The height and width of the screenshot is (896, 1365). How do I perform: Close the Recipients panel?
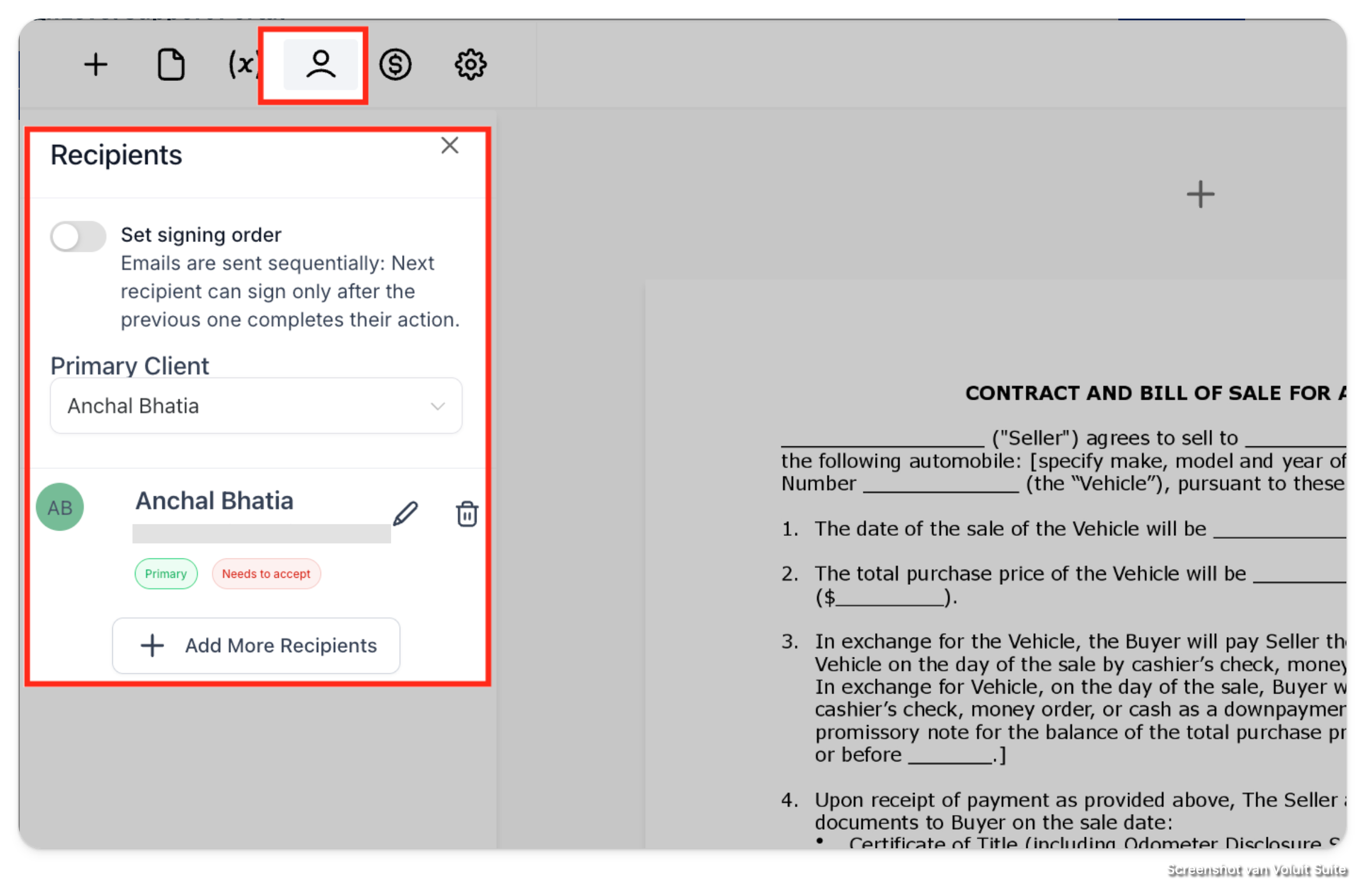(450, 145)
